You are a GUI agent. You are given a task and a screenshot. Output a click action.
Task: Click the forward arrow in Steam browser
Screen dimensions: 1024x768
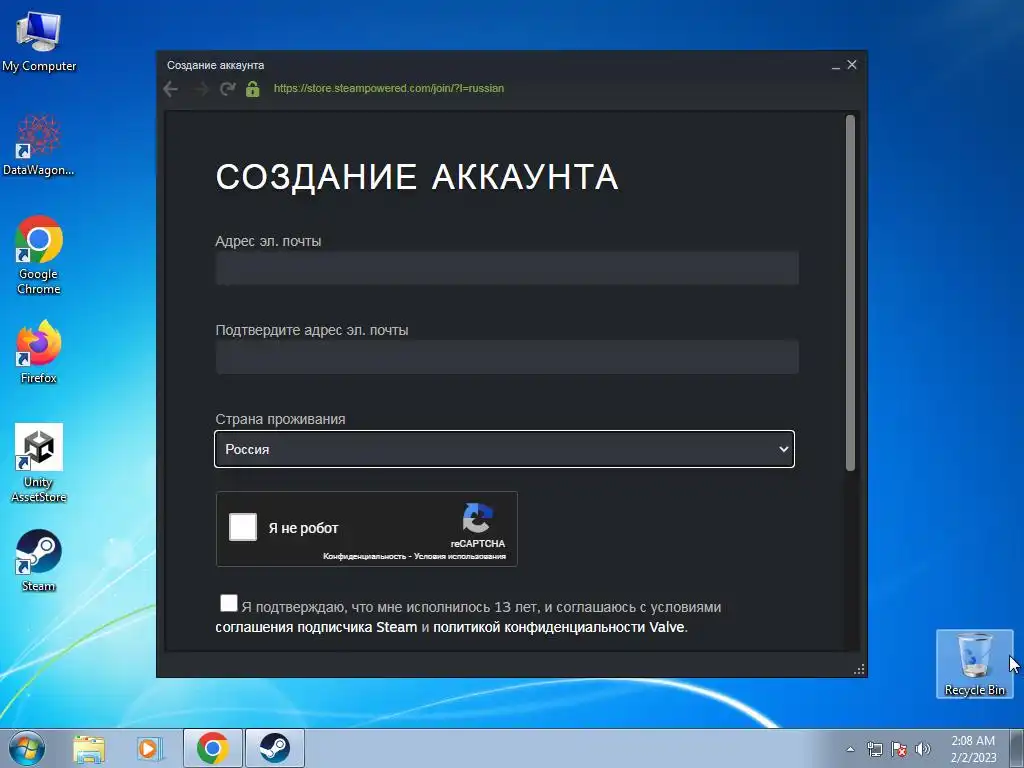coord(200,89)
